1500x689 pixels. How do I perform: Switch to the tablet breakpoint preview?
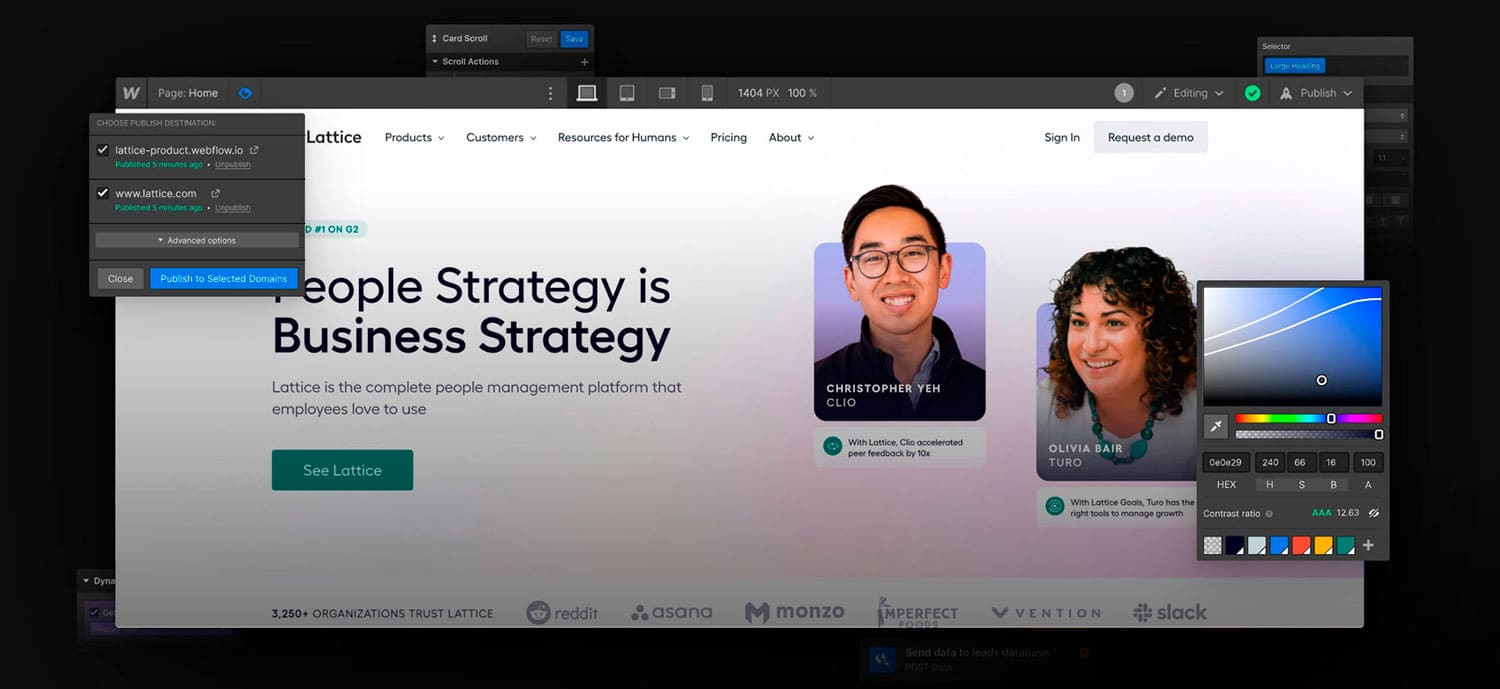(x=627, y=92)
